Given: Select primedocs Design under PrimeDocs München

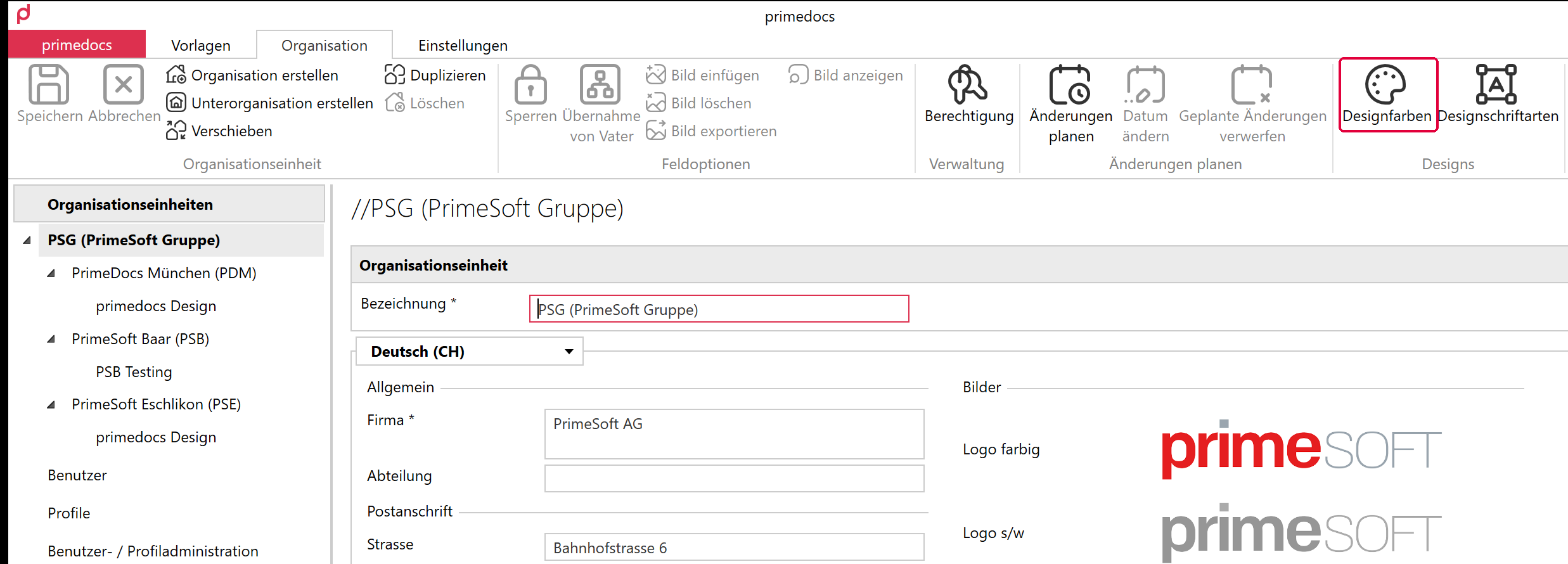Looking at the screenshot, I should [156, 306].
